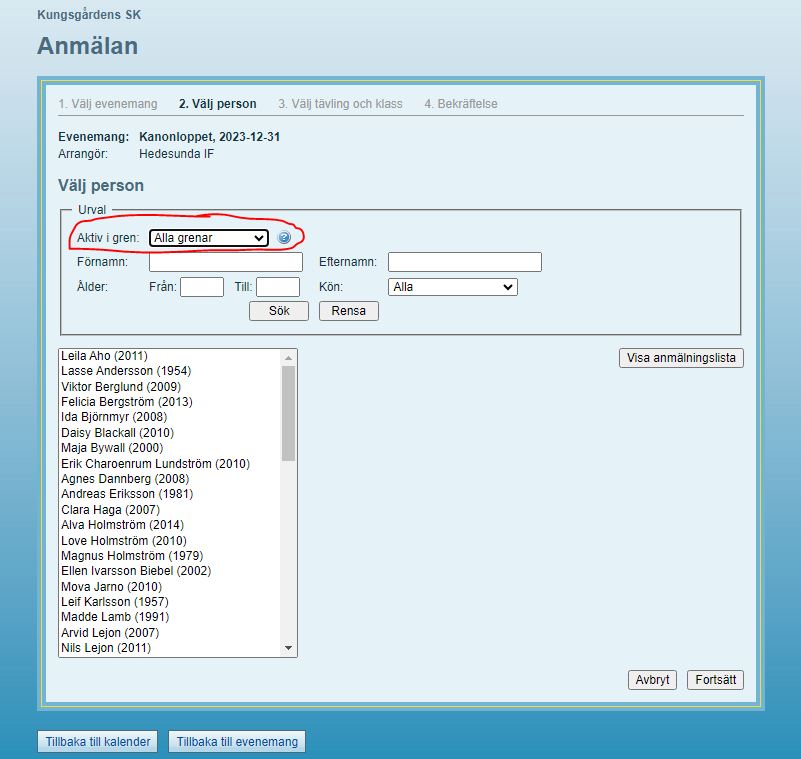This screenshot has height=759, width=801.
Task: Select step 1. Välj evenemang tab
Action: [108, 104]
